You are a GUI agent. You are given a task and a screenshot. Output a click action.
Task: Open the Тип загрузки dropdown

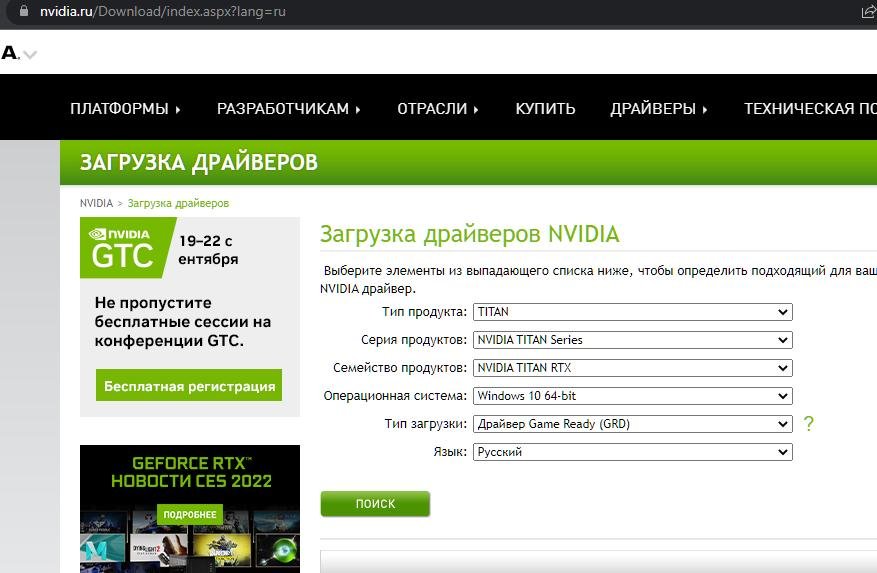coord(633,424)
